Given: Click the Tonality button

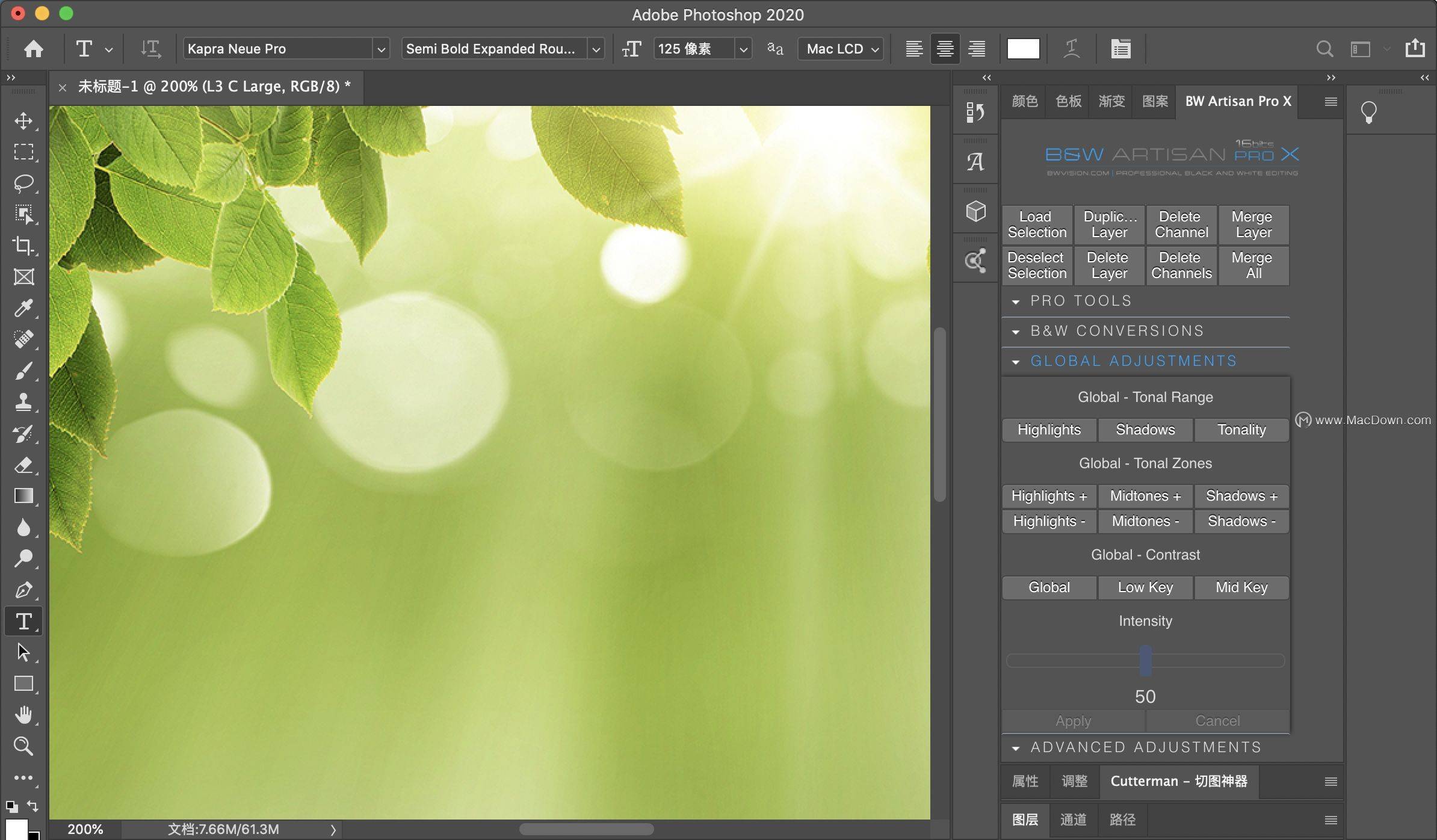Looking at the screenshot, I should (1241, 430).
